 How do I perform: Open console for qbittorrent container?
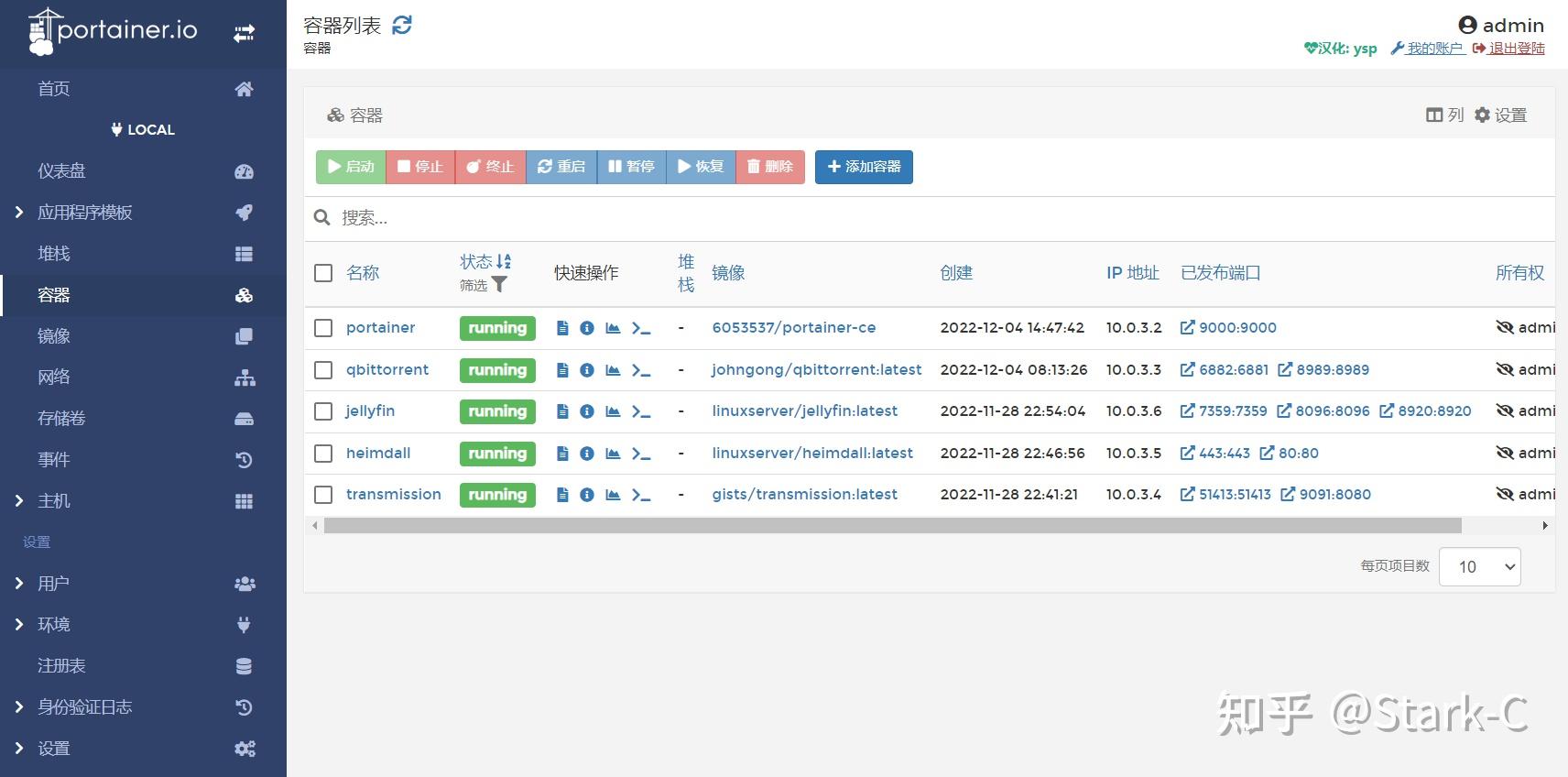(x=641, y=370)
